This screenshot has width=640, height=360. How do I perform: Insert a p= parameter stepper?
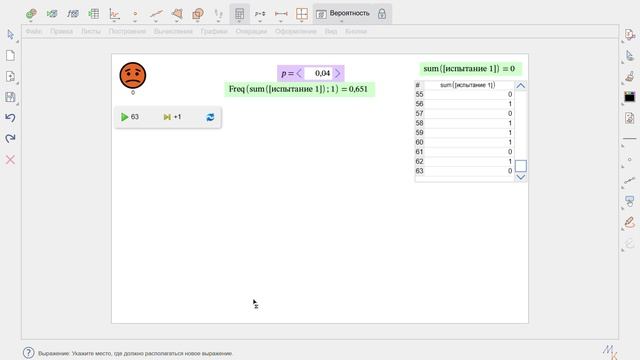pos(260,14)
